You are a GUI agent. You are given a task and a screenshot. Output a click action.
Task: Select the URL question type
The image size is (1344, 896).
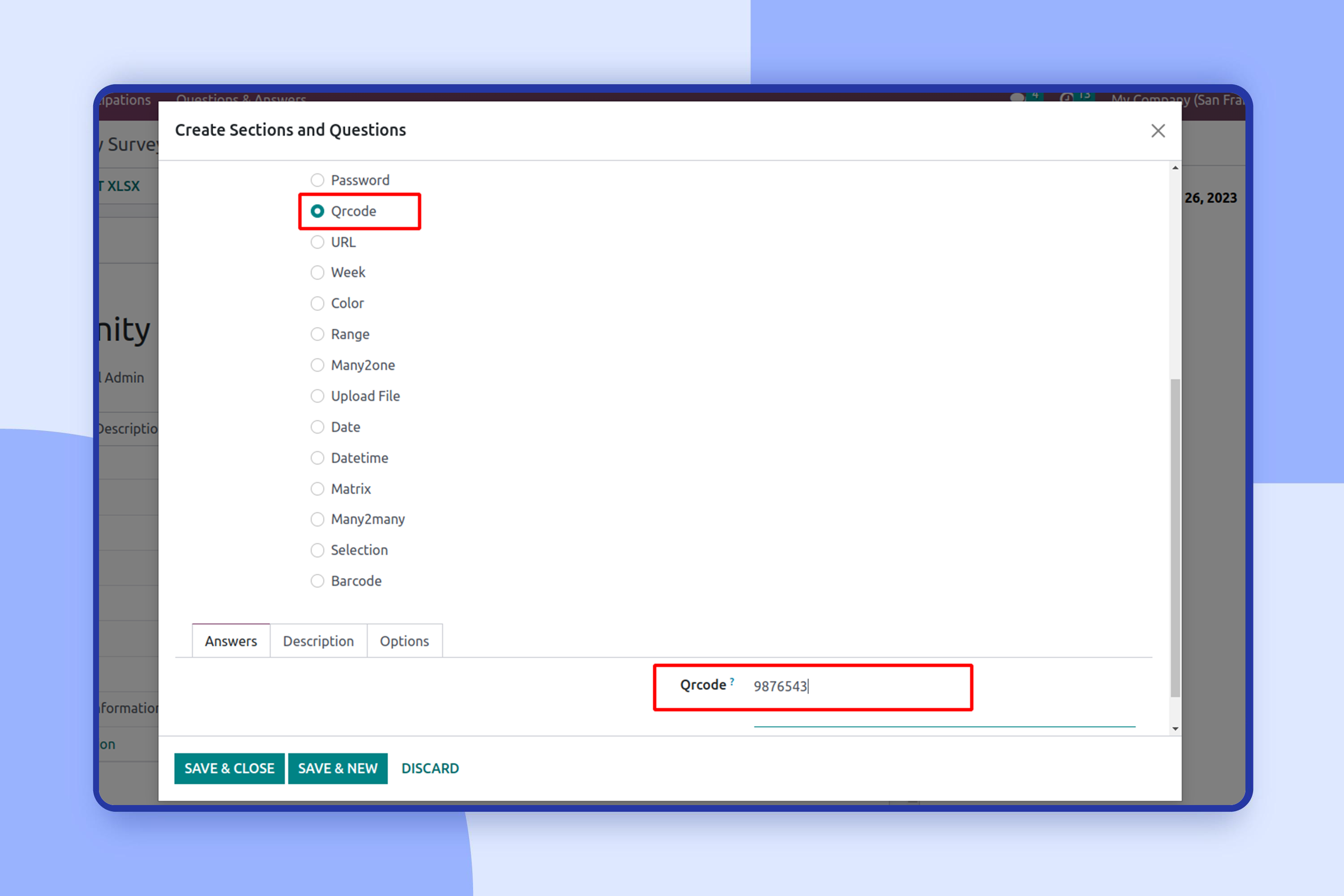317,242
